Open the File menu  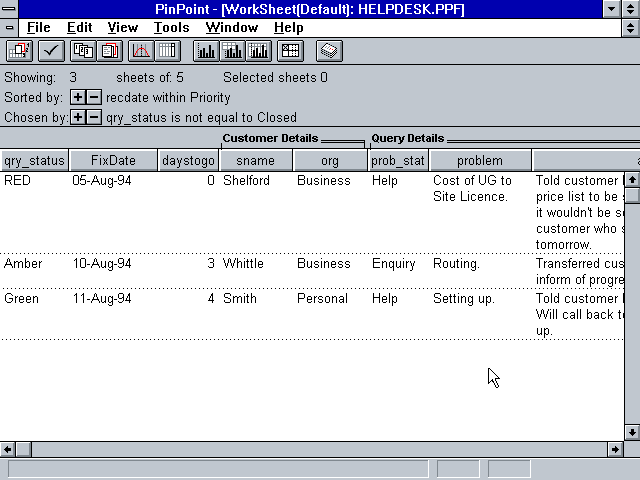(38, 28)
